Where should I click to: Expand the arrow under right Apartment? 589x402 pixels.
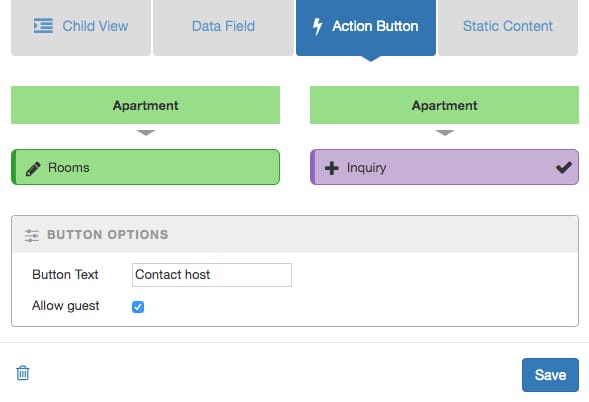[x=445, y=133]
